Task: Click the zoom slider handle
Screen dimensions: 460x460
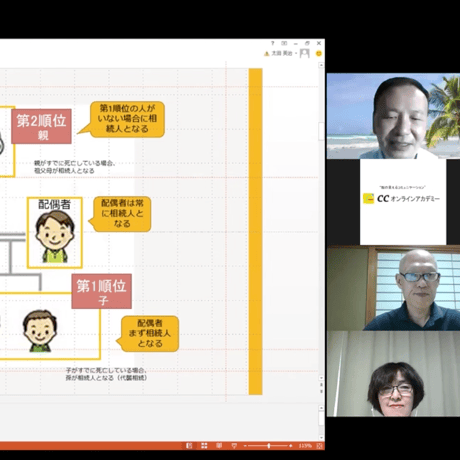Action: tap(269, 446)
